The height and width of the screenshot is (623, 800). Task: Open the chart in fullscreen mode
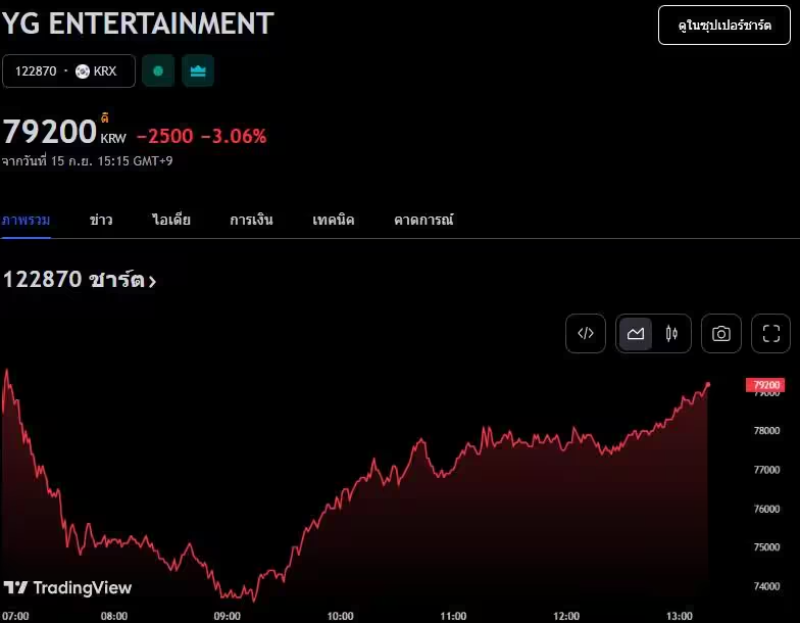pos(771,334)
